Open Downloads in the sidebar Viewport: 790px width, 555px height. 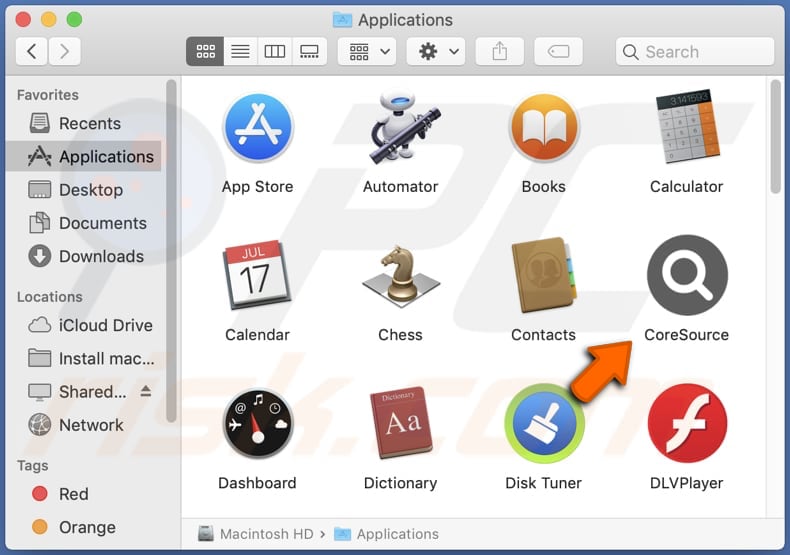[x=83, y=256]
